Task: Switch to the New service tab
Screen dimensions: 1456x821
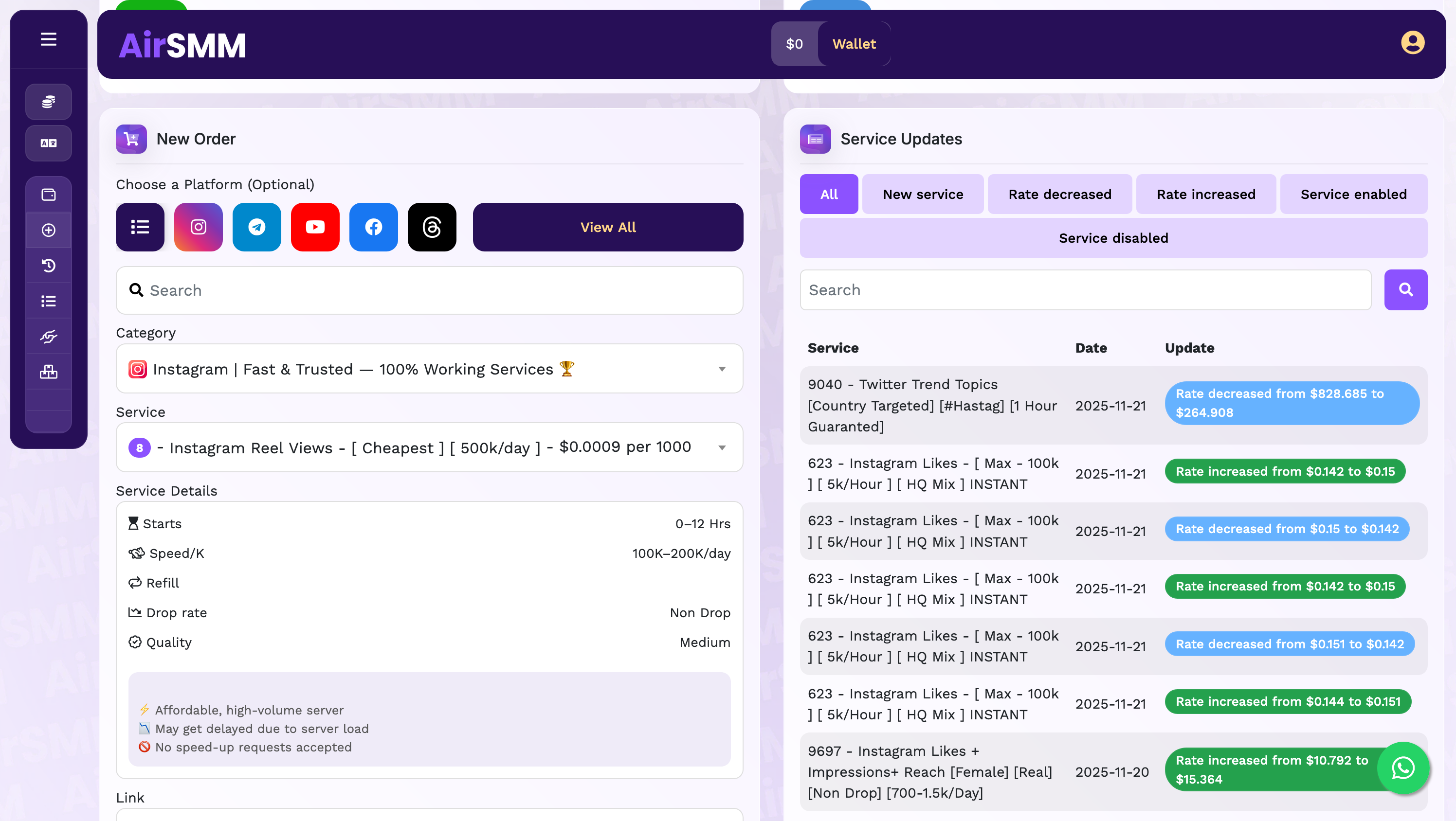Action: point(923,195)
